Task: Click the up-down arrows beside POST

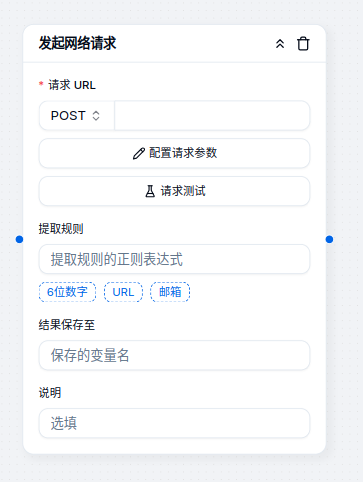Action: tap(96, 116)
